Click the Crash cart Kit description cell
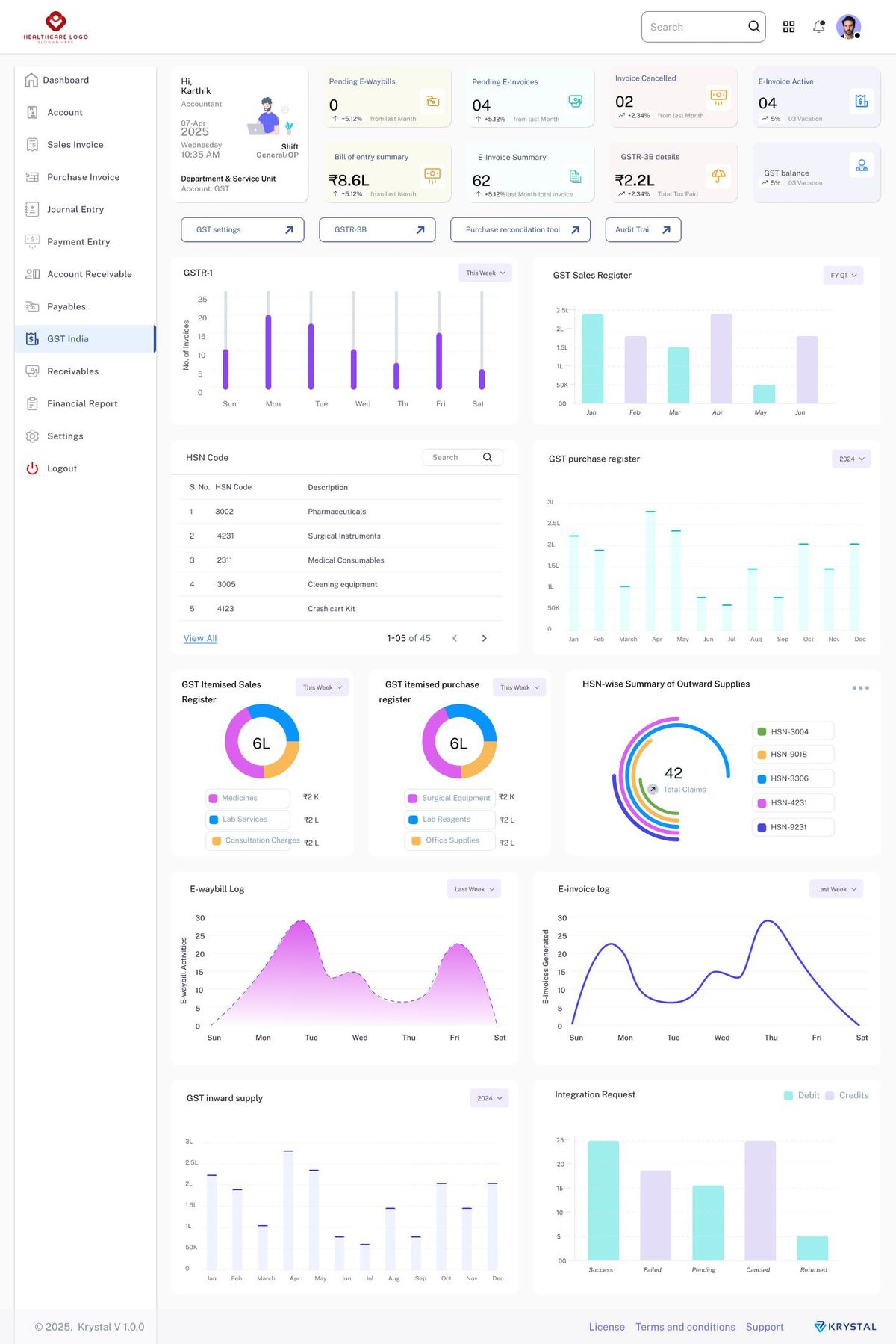This screenshot has height=1344, width=896. click(332, 609)
